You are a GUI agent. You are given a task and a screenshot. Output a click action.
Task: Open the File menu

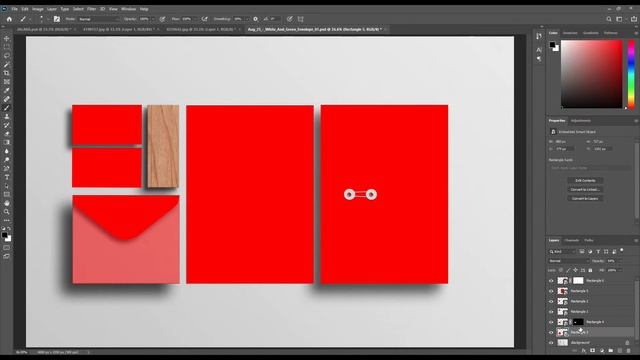(14, 9)
